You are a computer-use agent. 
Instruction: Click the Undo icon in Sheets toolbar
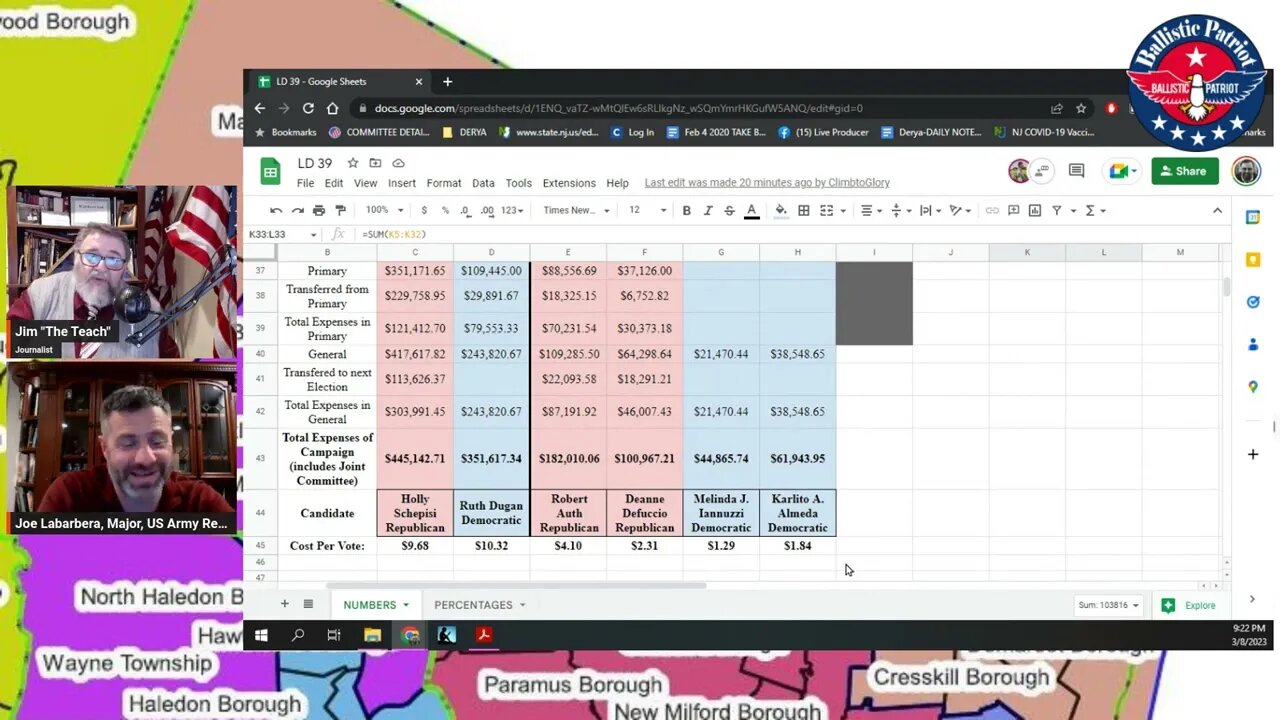276,210
